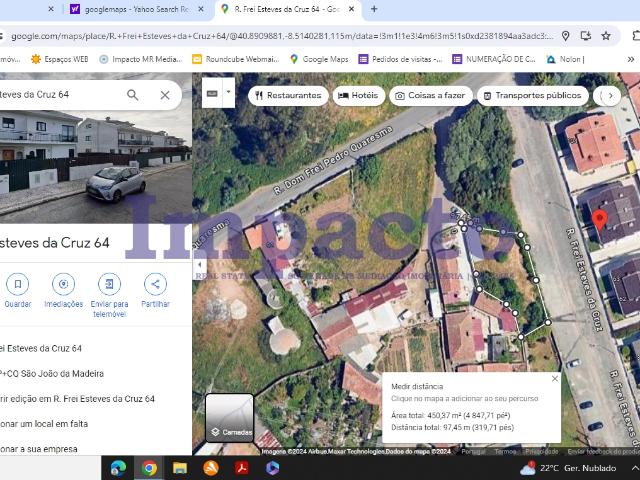Open a new browser tab

pyautogui.click(x=374, y=9)
